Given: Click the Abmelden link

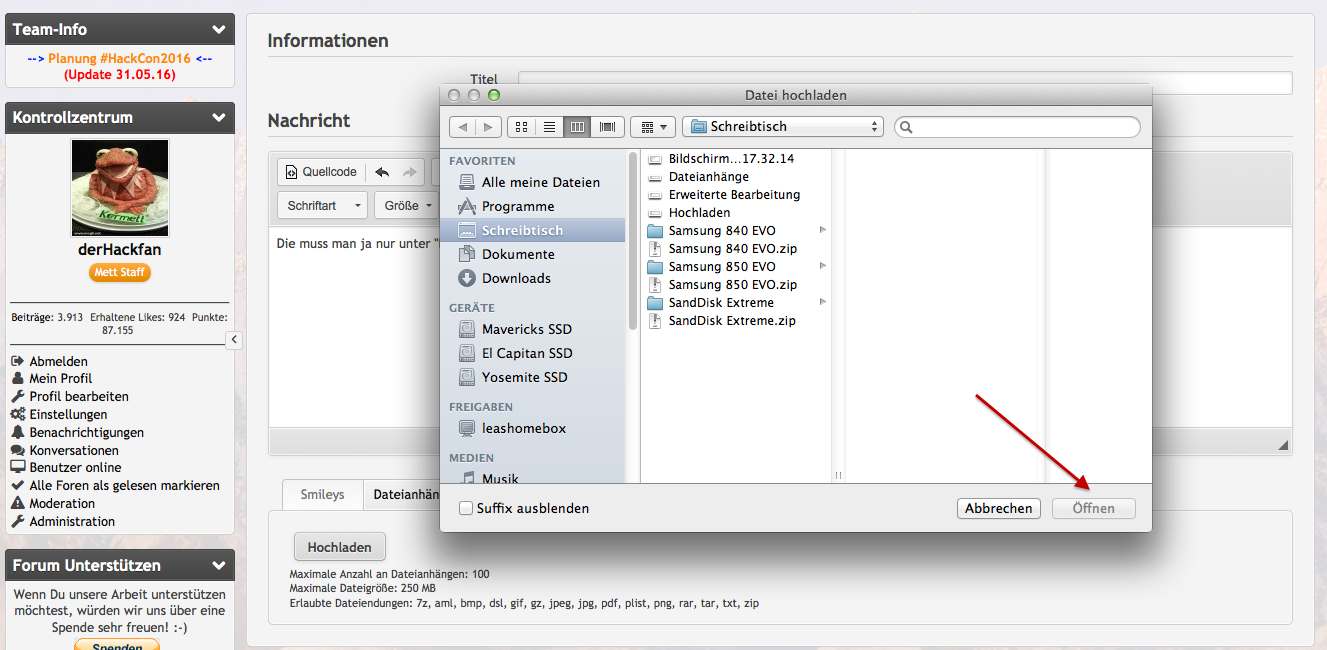Looking at the screenshot, I should pos(58,361).
